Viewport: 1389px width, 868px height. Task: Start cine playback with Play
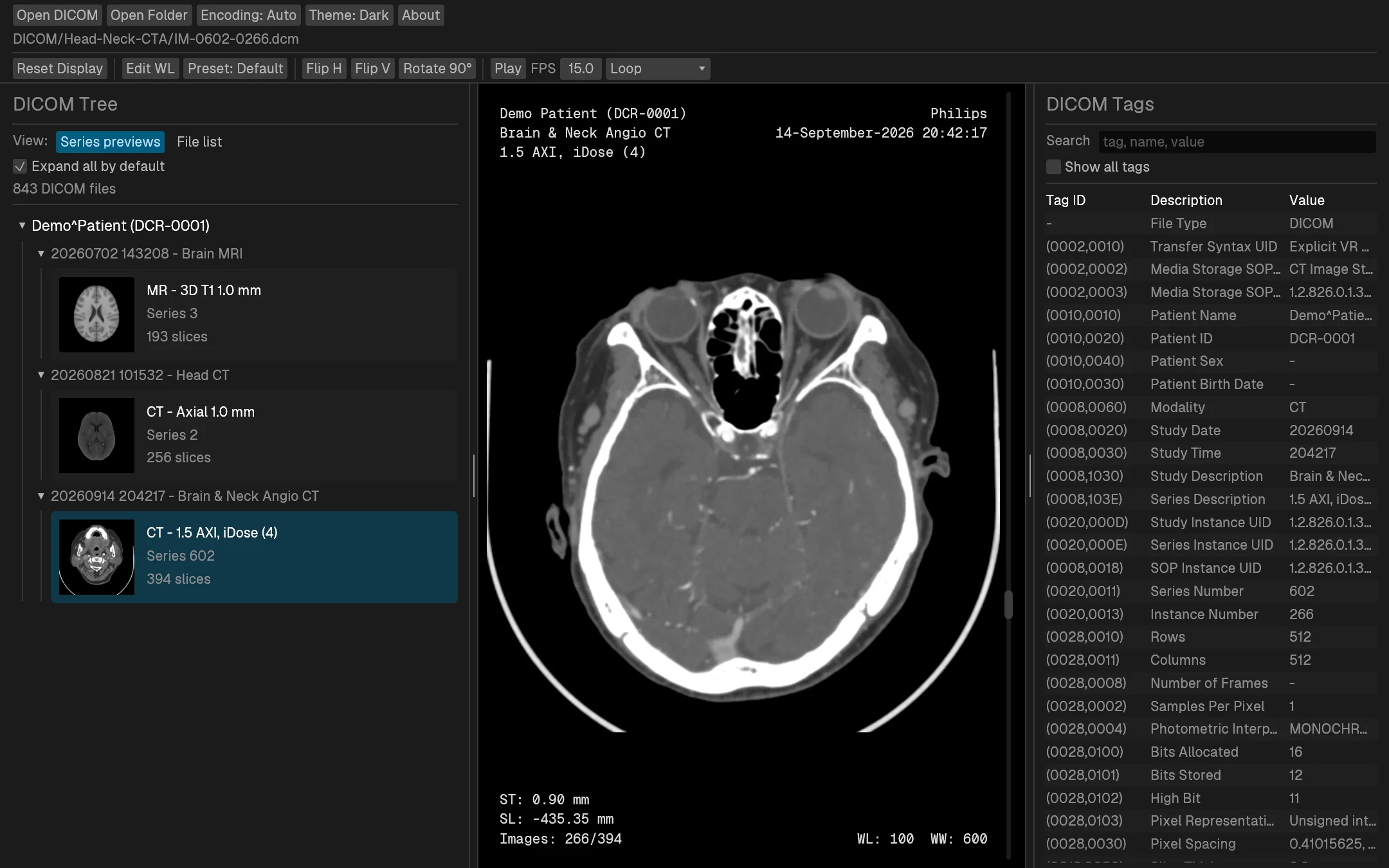507,68
